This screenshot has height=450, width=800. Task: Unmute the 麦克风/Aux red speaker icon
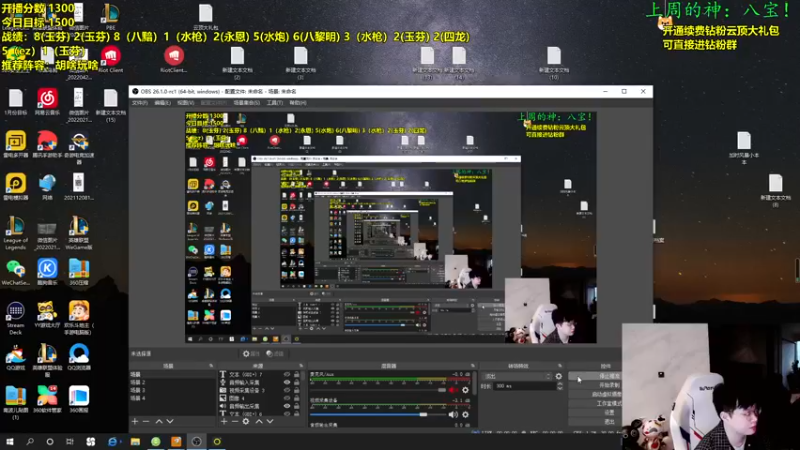point(453,390)
